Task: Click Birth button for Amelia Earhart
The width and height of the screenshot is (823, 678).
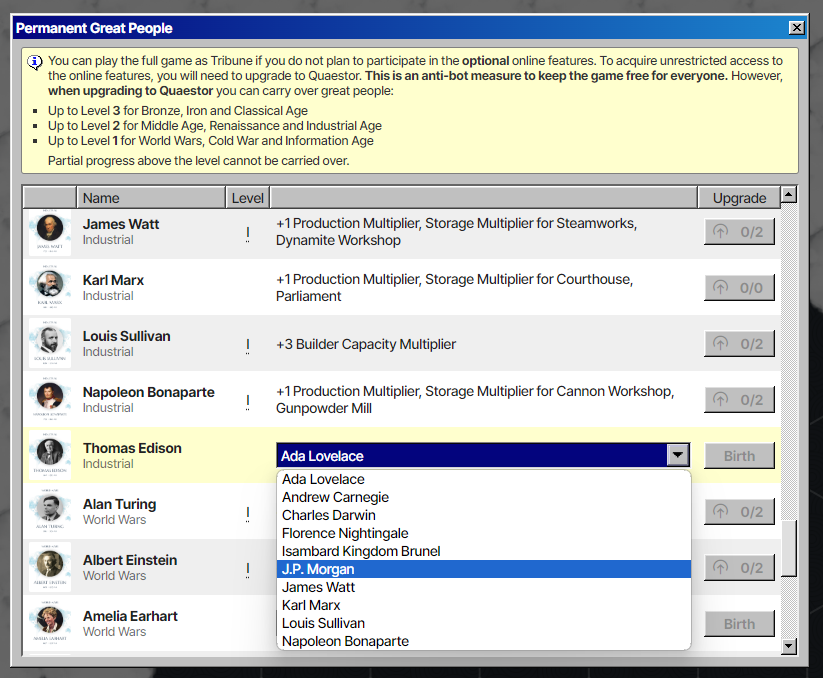Action: (x=739, y=624)
